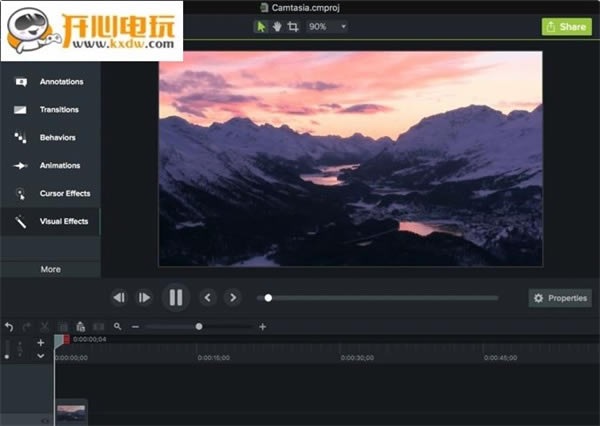Add a new track with plus
The image size is (600, 426).
pos(41,343)
